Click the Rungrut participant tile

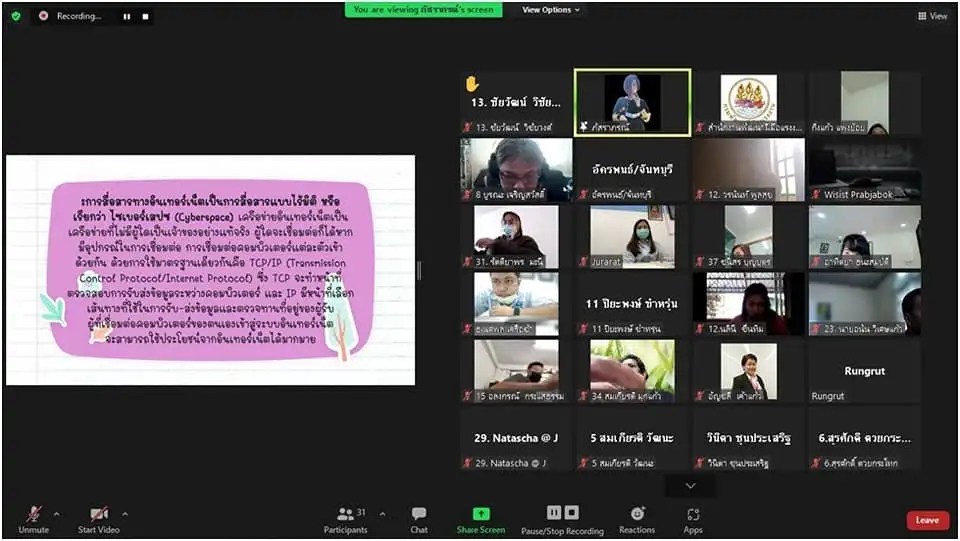[x=864, y=372]
